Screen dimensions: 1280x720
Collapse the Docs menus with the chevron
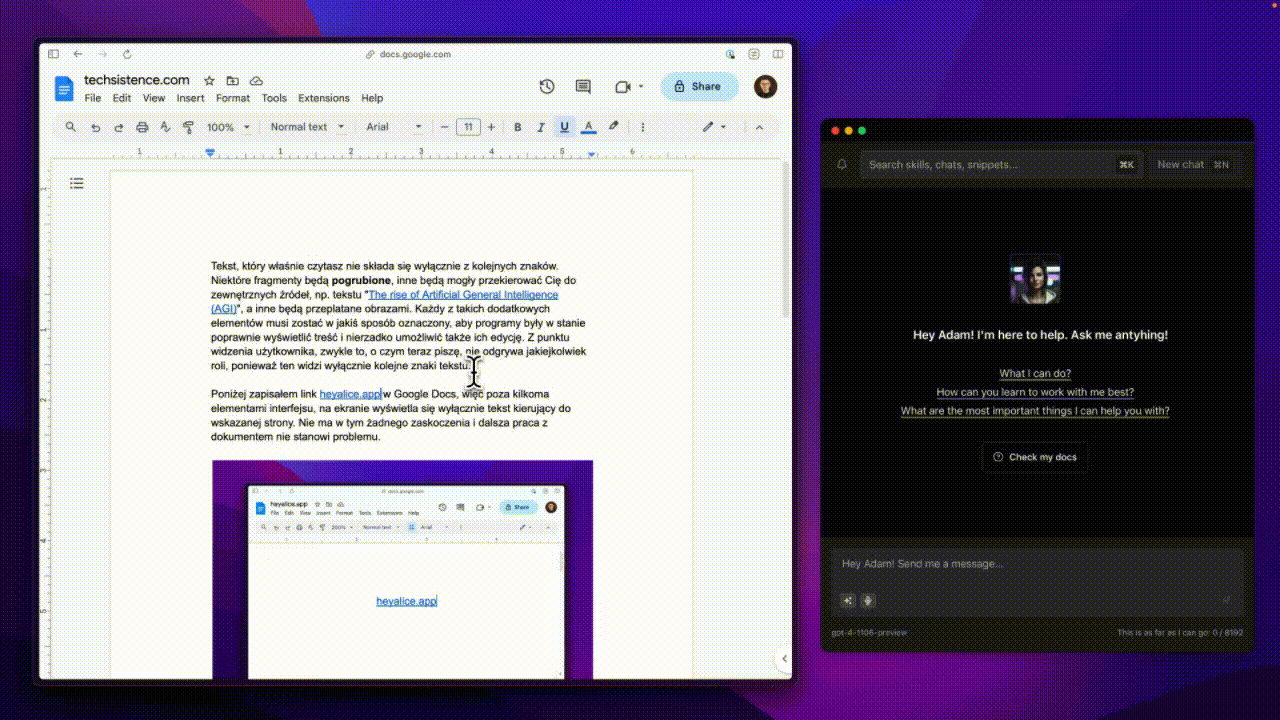759,127
